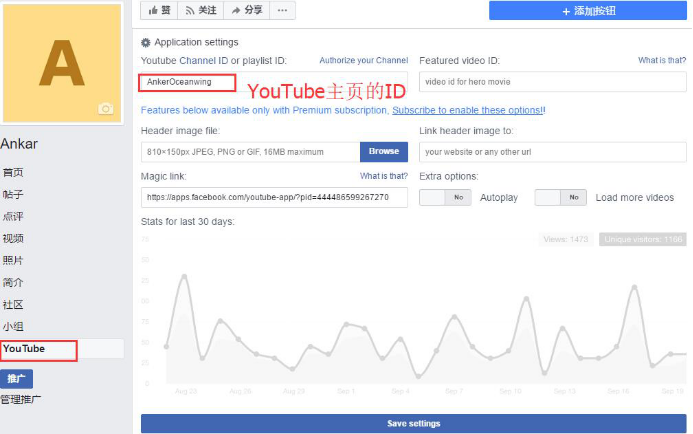The height and width of the screenshot is (434, 693).
Task: Click the Ankar page name
Action: [x=19, y=144]
